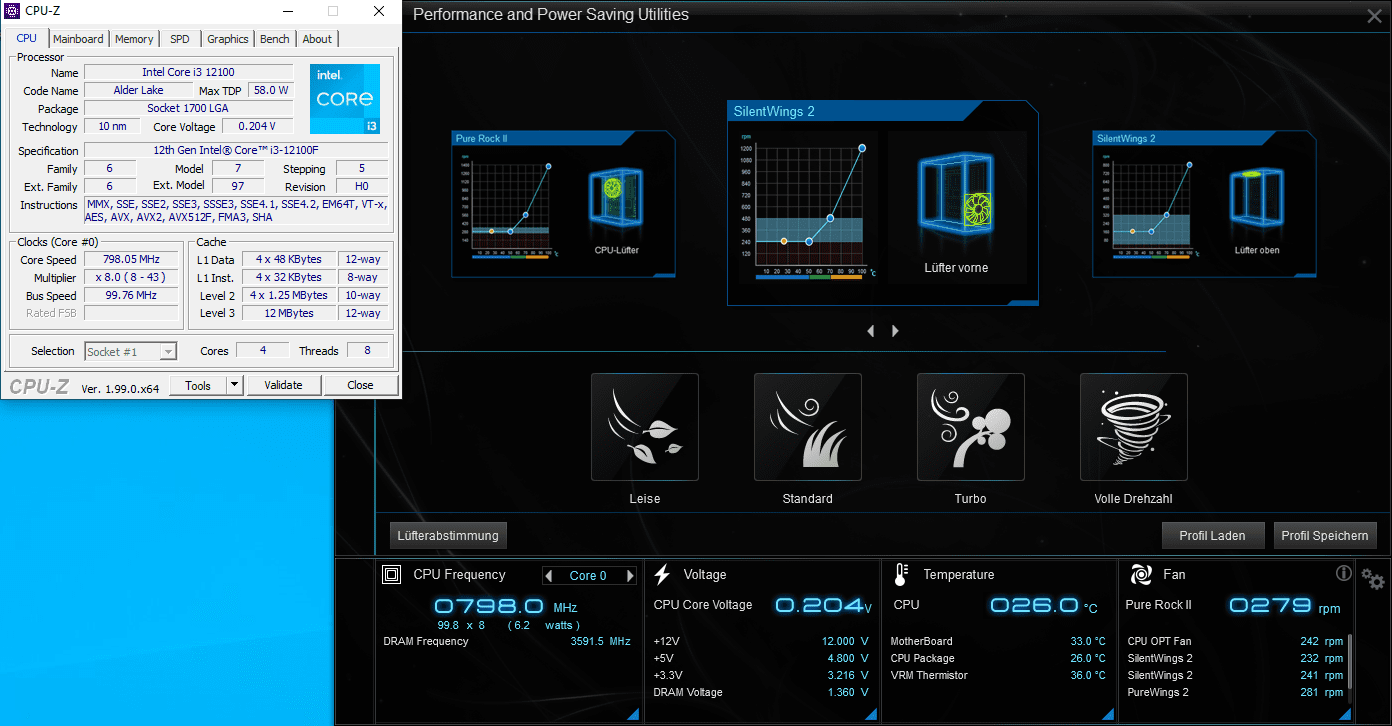The width and height of the screenshot is (1392, 726).
Task: Open the info icon in Fan panel
Action: [1344, 574]
